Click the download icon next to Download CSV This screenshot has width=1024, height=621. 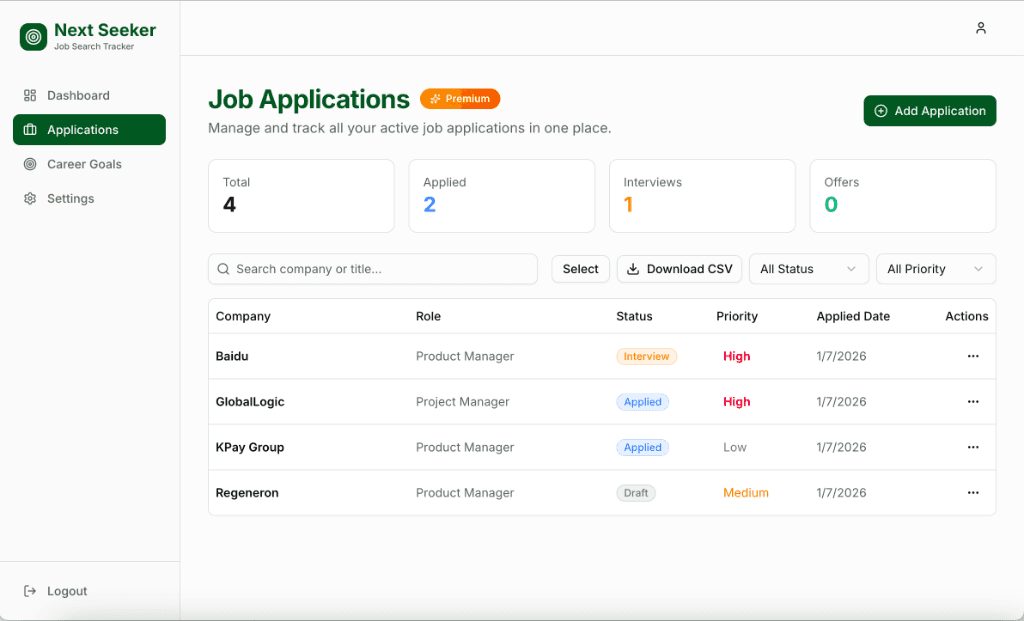pyautogui.click(x=633, y=268)
